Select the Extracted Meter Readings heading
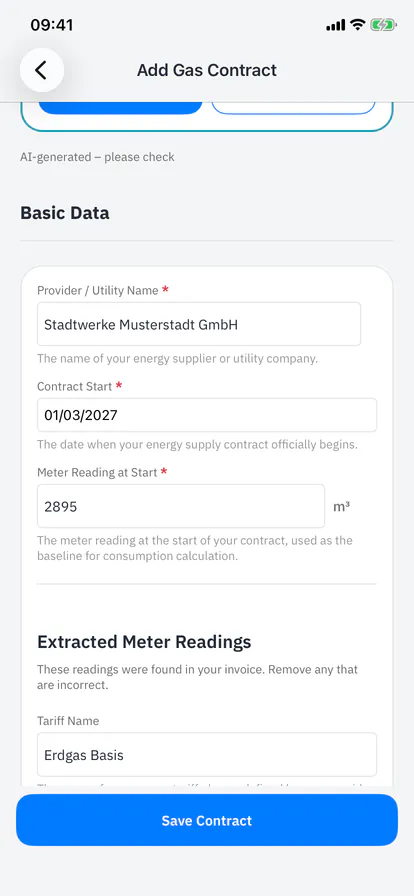Image resolution: width=414 pixels, height=896 pixels. [x=144, y=642]
